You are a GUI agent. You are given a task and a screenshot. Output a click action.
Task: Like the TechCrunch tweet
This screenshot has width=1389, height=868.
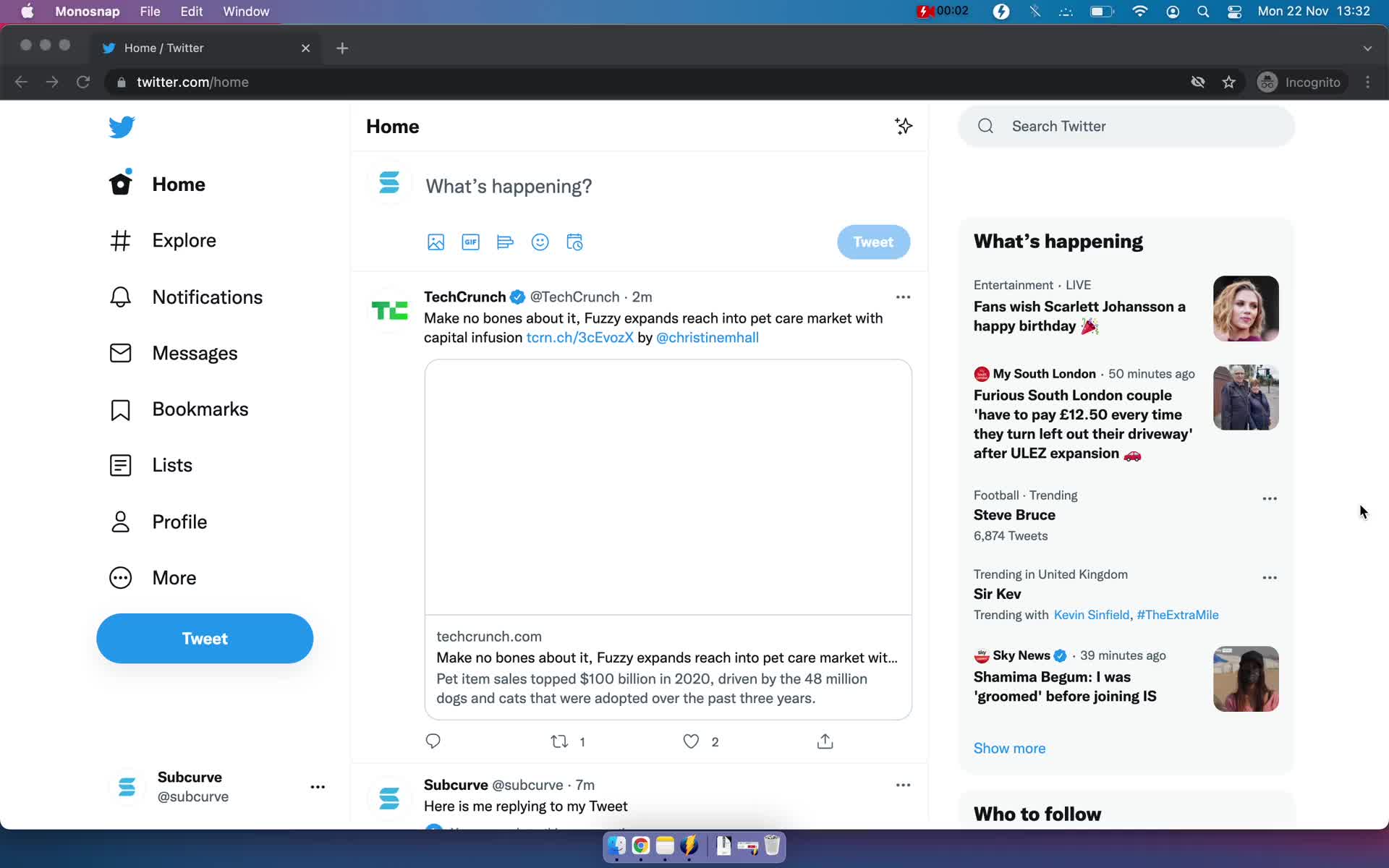click(691, 741)
